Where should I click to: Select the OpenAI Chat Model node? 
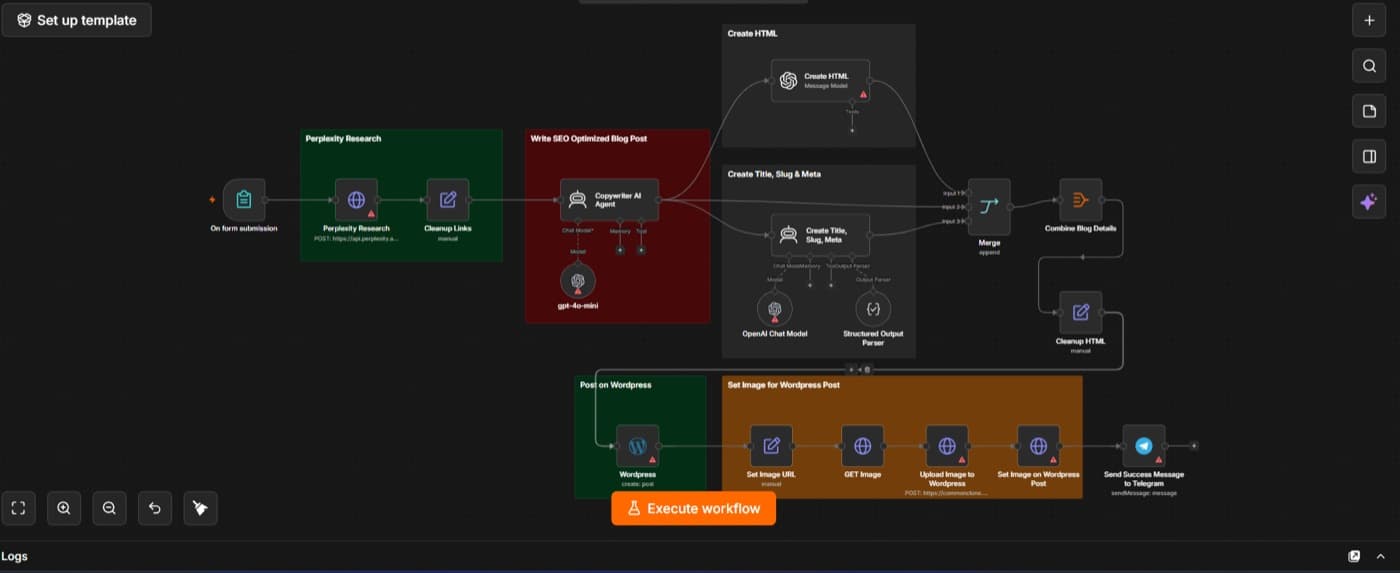click(x=774, y=309)
